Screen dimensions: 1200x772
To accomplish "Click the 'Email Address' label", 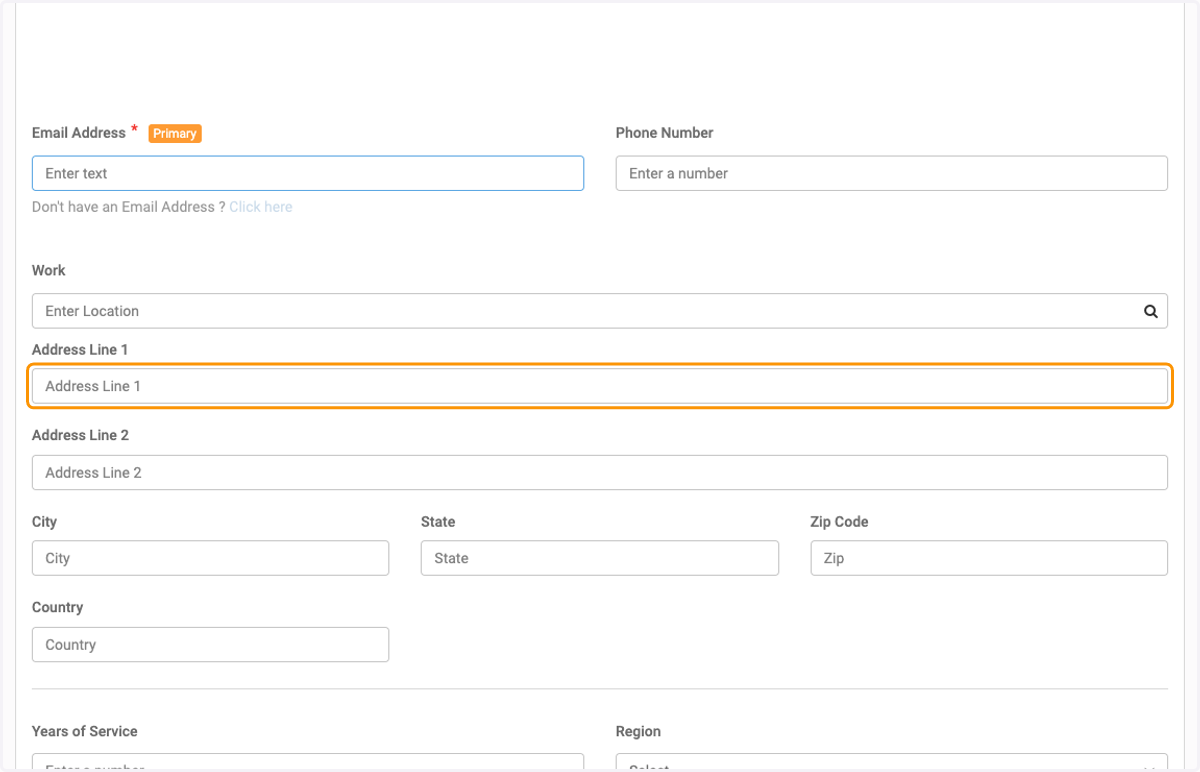I will pos(79,132).
